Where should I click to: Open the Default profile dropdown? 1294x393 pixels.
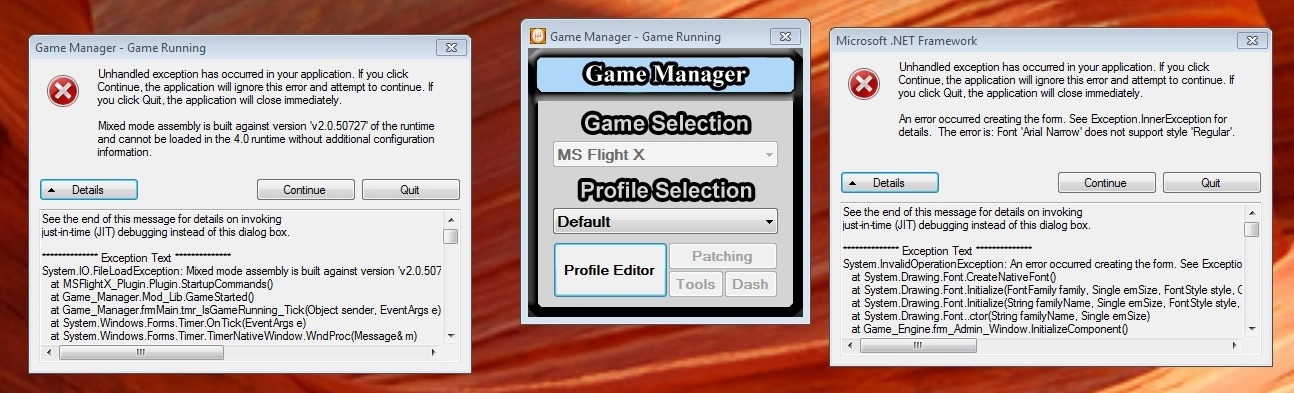665,221
